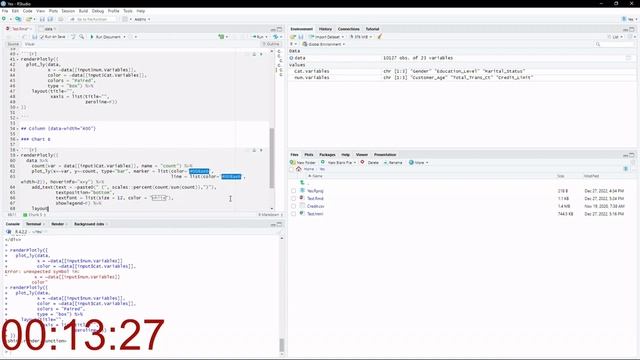Click the Rename button in Files pane
Image resolution: width=640 pixels, height=360 pixels.
393,162
